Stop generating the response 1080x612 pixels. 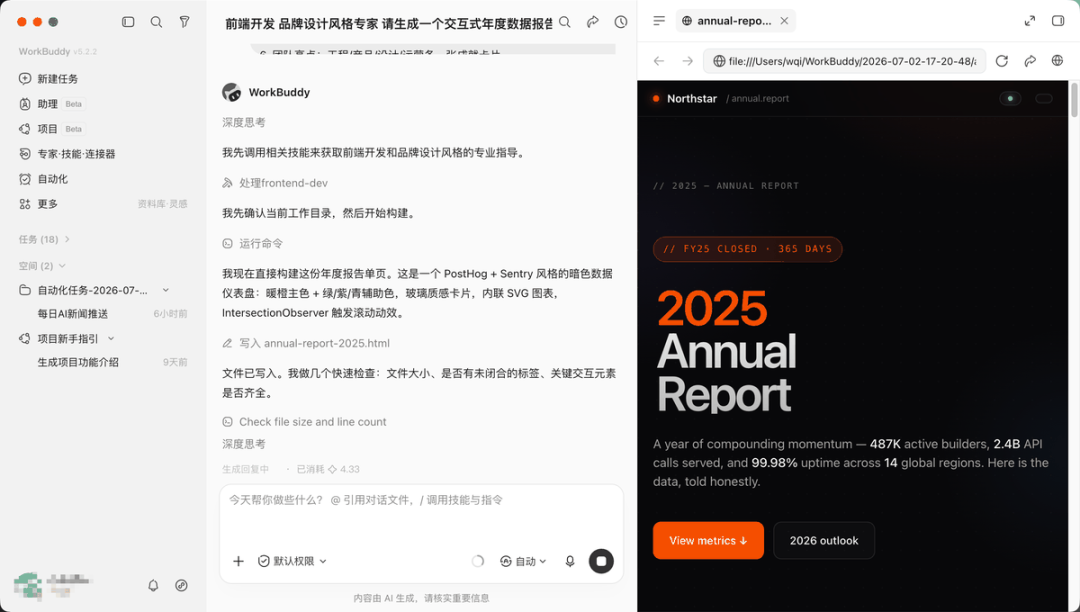(601, 561)
